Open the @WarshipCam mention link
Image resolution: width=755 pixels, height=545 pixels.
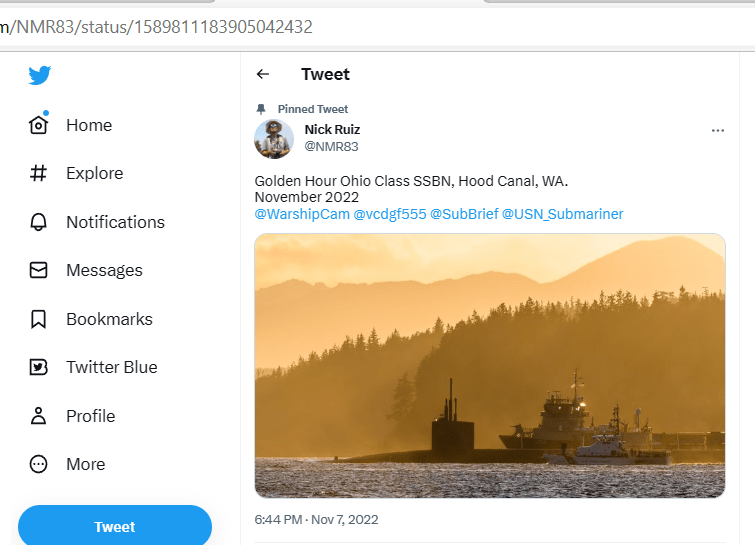(x=302, y=214)
